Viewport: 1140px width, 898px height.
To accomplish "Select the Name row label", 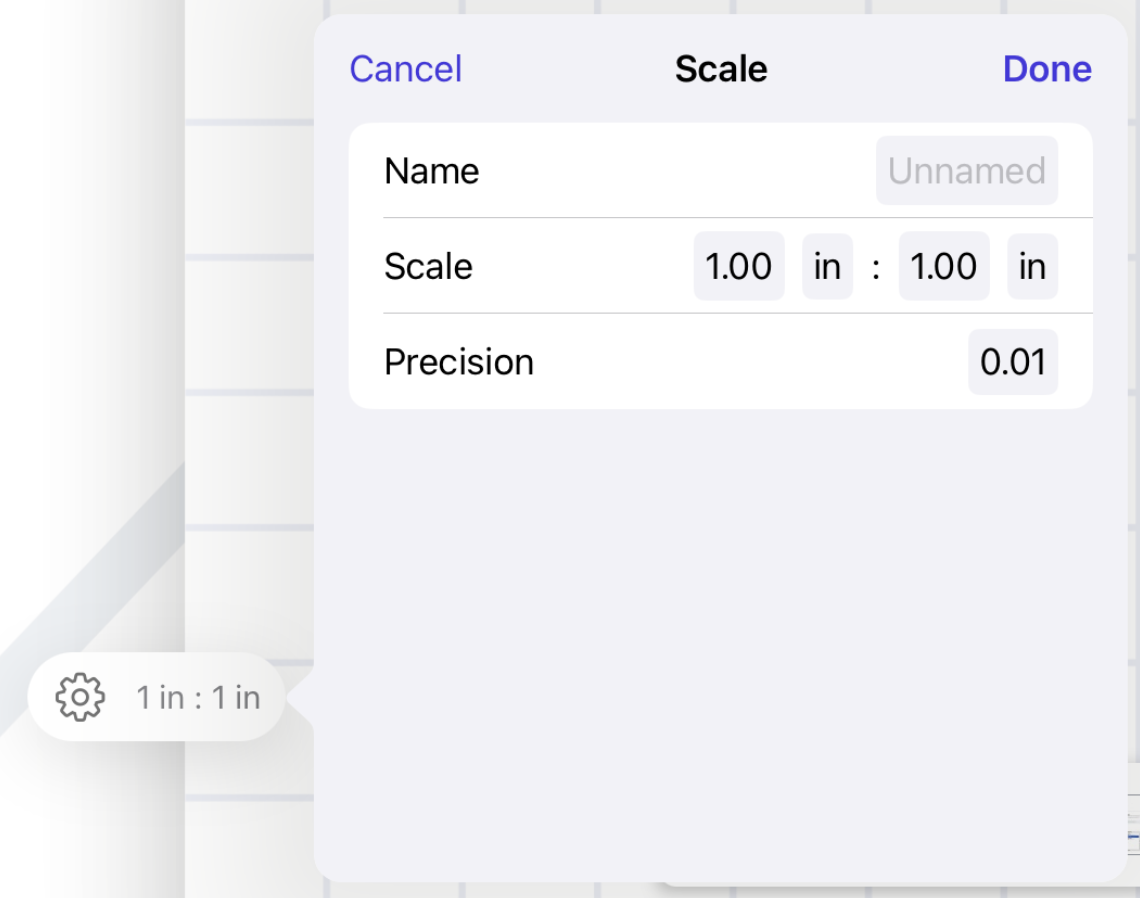I will coord(431,171).
